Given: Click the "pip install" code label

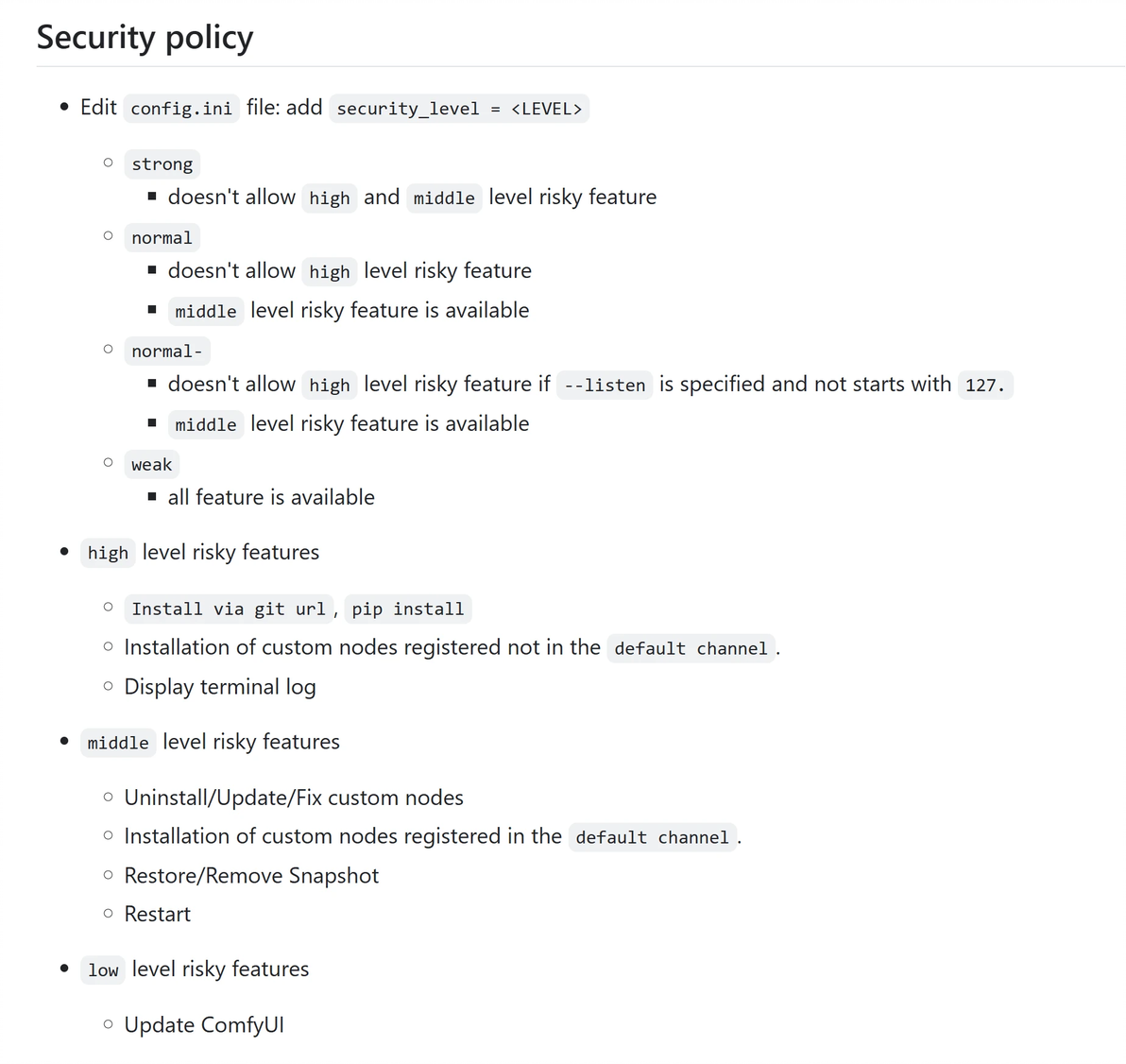Looking at the screenshot, I should (x=407, y=609).
